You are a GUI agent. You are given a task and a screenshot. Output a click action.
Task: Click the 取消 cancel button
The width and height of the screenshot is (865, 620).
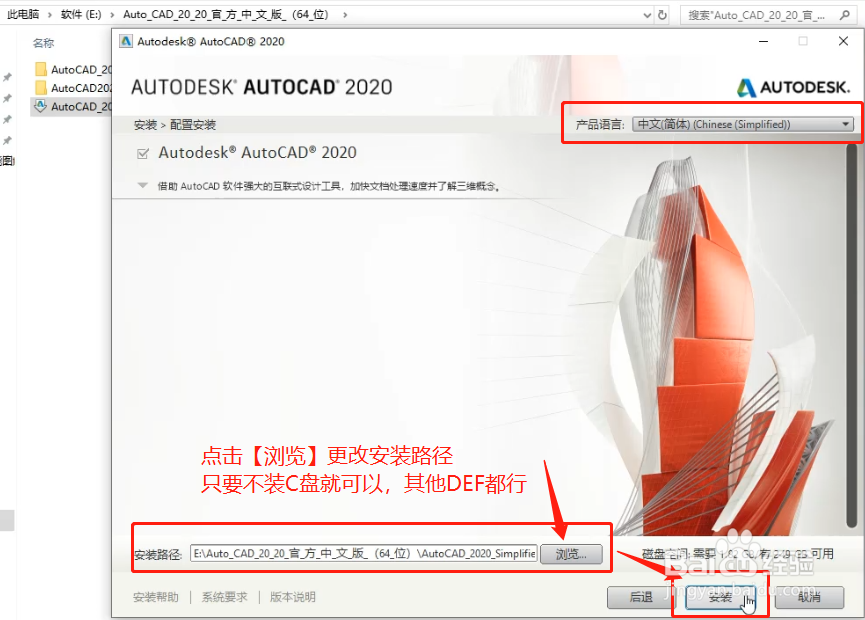[809, 597]
